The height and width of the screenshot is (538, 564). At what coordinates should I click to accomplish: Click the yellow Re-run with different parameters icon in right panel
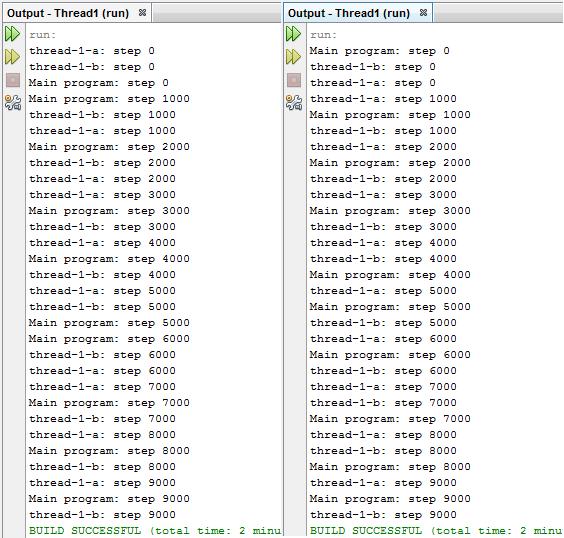pos(294,57)
